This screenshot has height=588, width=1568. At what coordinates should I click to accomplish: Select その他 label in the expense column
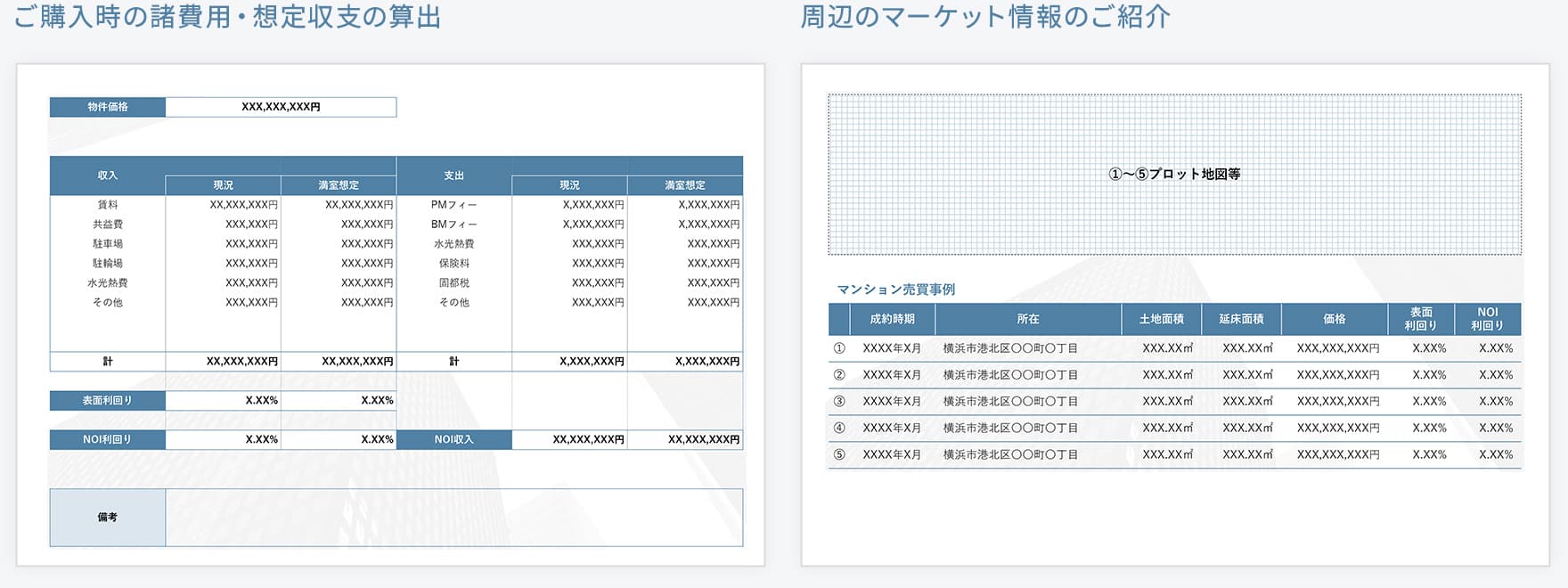[x=454, y=303]
